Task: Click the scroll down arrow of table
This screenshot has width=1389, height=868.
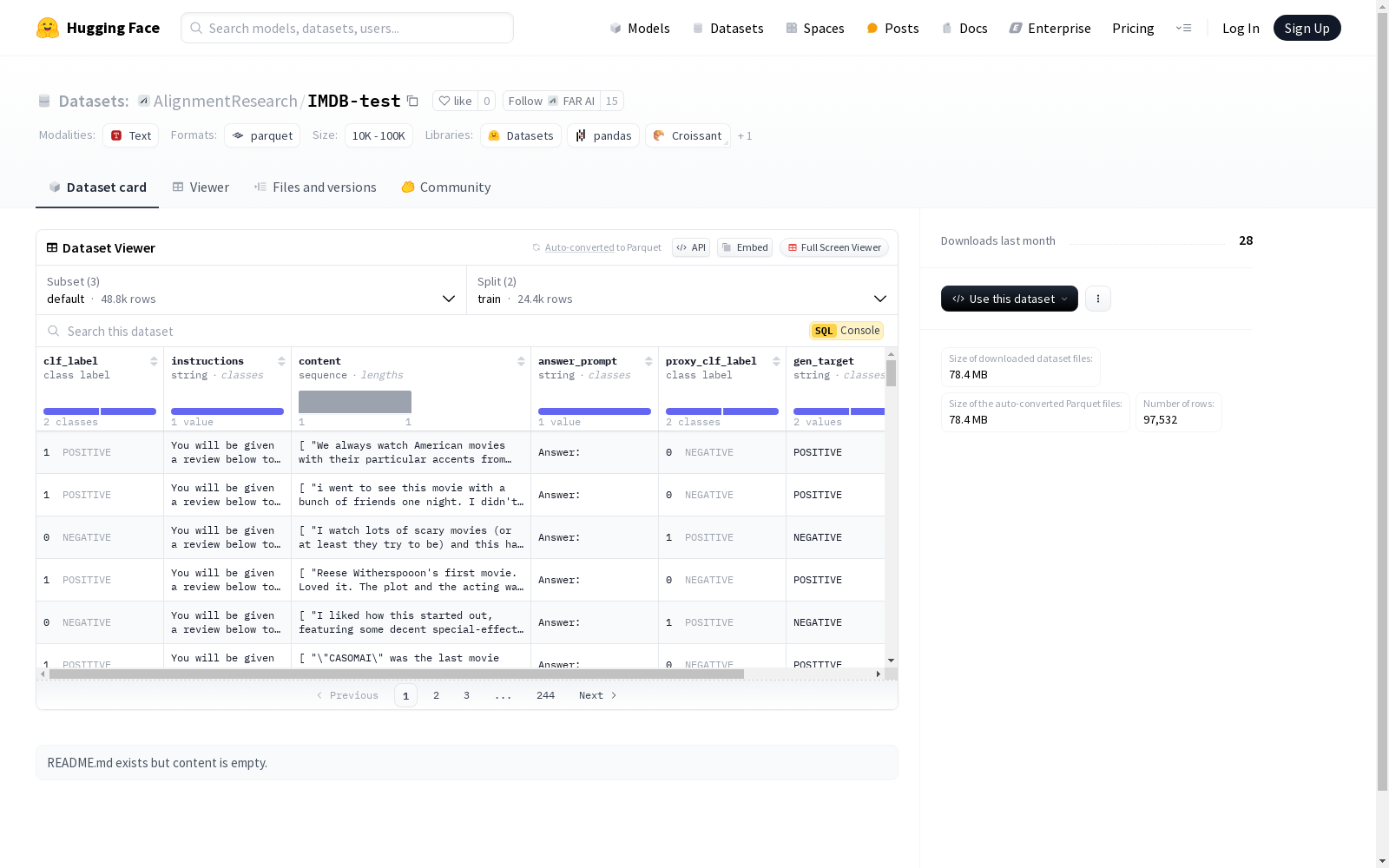Action: pyautogui.click(x=891, y=661)
